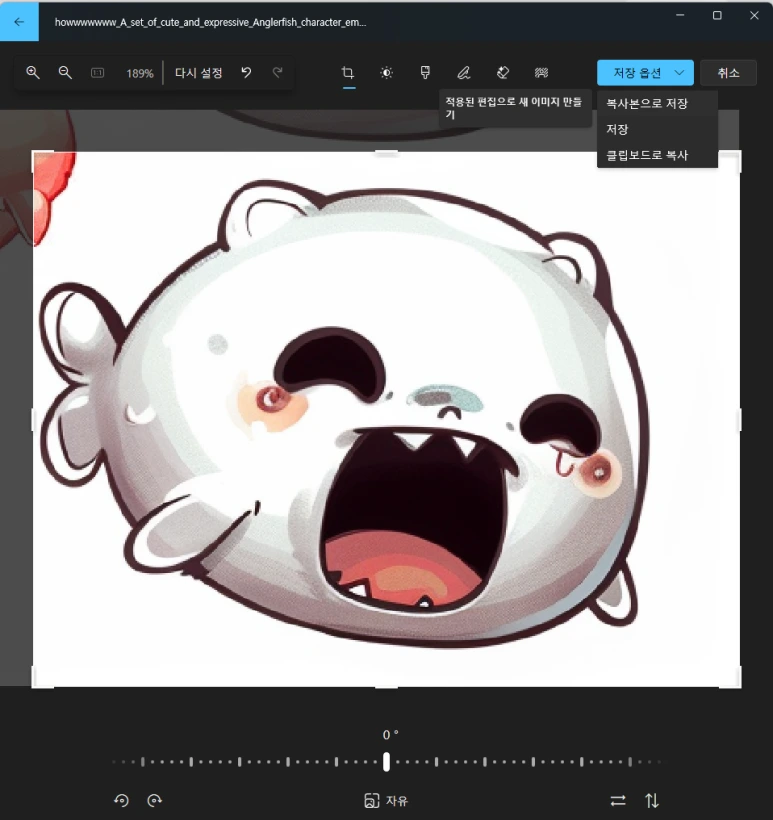This screenshot has width=773, height=820.
Task: Open the 자유 aspect ratio selector
Action: pos(386,801)
